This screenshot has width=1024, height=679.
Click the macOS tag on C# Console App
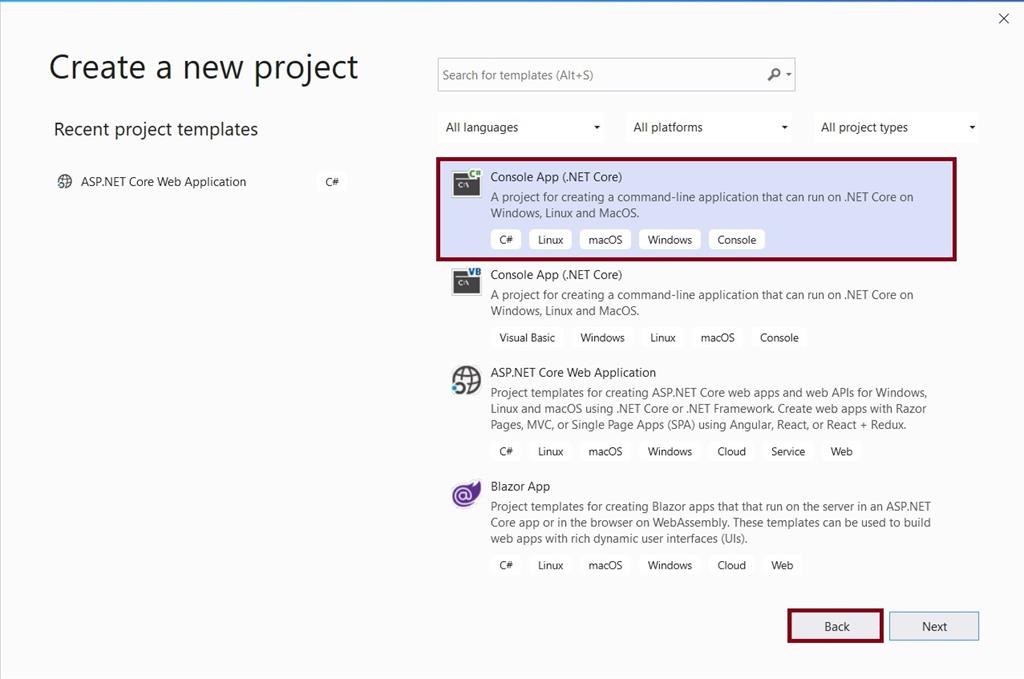point(605,240)
